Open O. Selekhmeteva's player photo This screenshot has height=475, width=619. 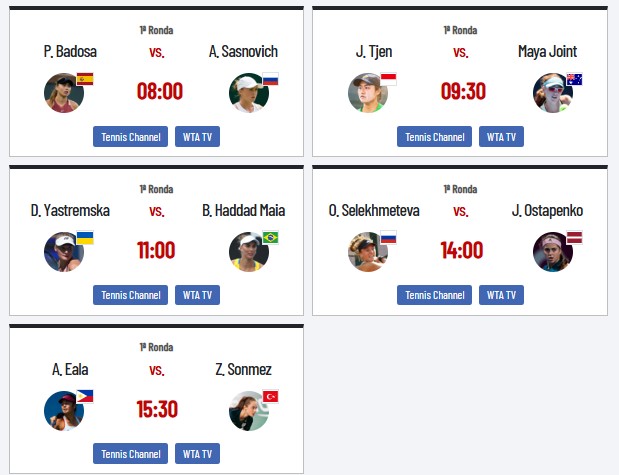click(368, 252)
